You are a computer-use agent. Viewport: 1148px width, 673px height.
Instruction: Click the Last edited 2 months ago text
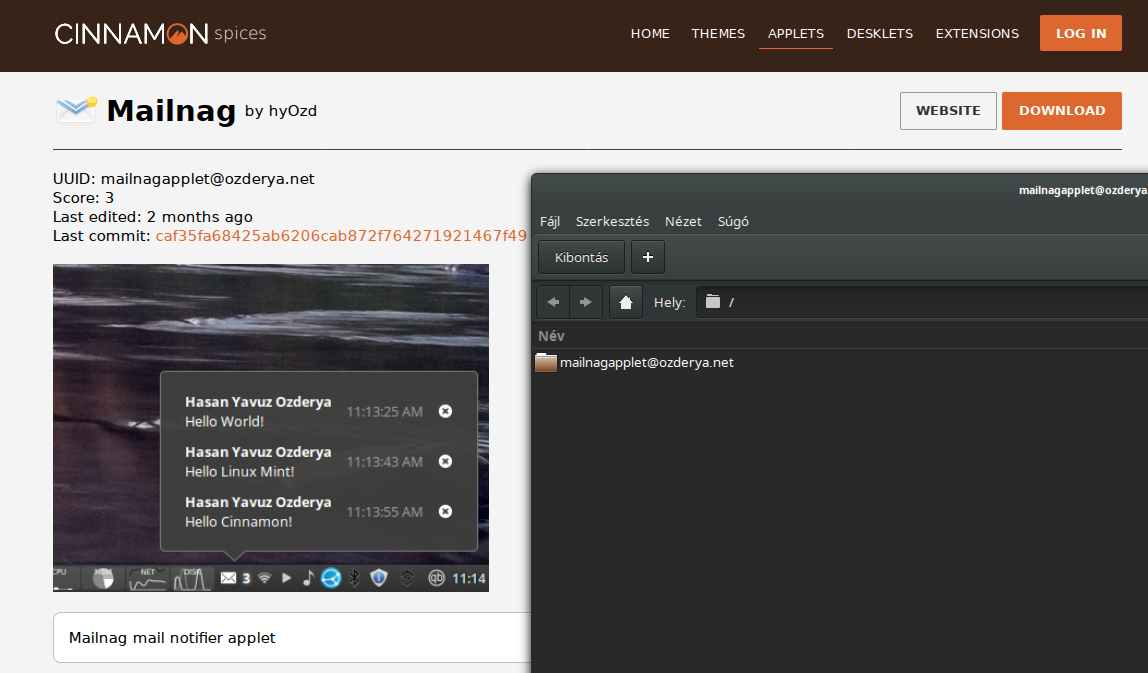152,217
